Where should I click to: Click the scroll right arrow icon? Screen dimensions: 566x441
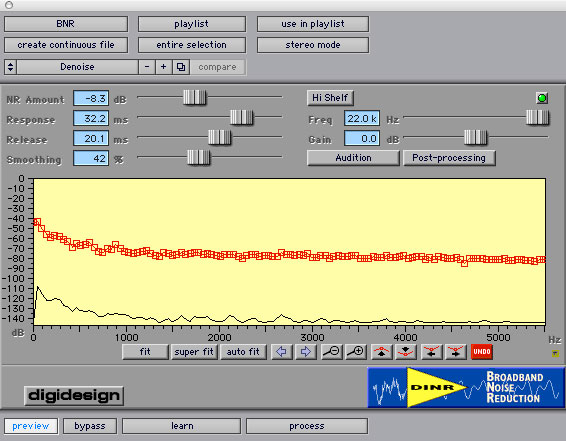[305, 352]
